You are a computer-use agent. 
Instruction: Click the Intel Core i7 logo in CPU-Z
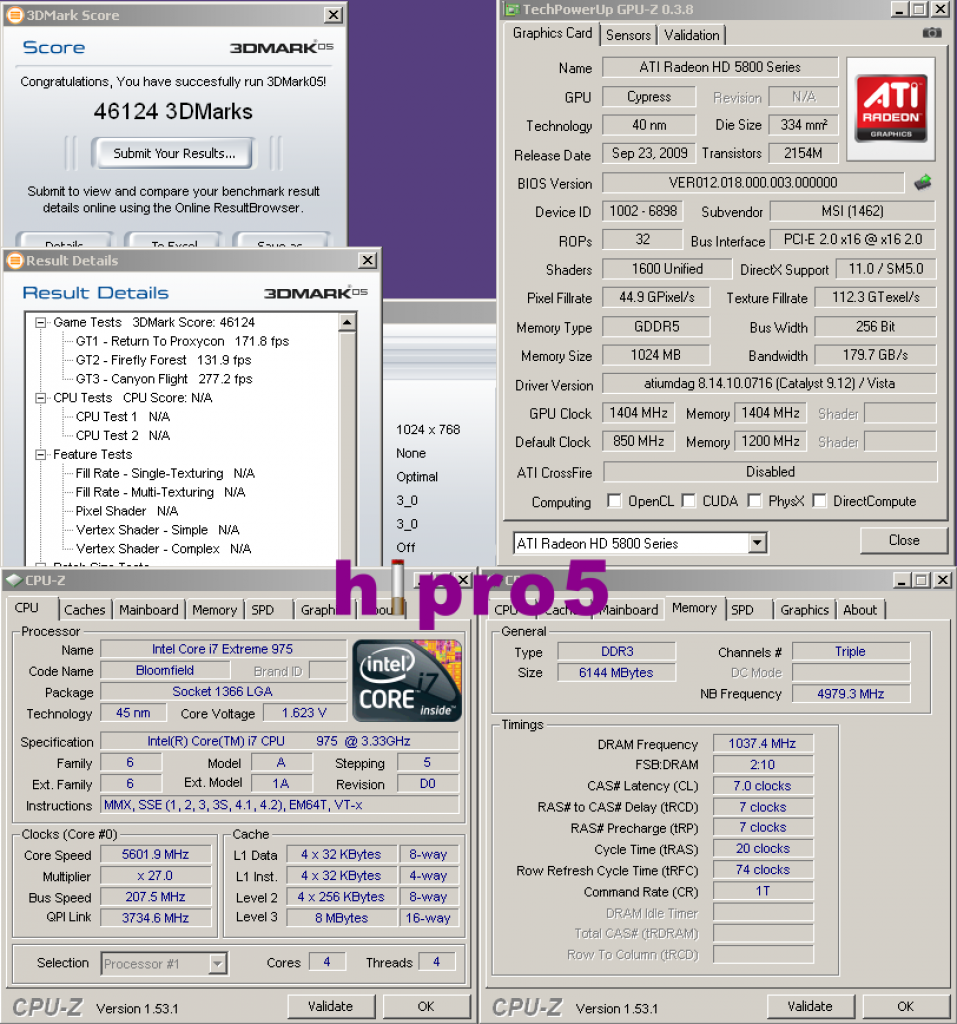tap(407, 680)
